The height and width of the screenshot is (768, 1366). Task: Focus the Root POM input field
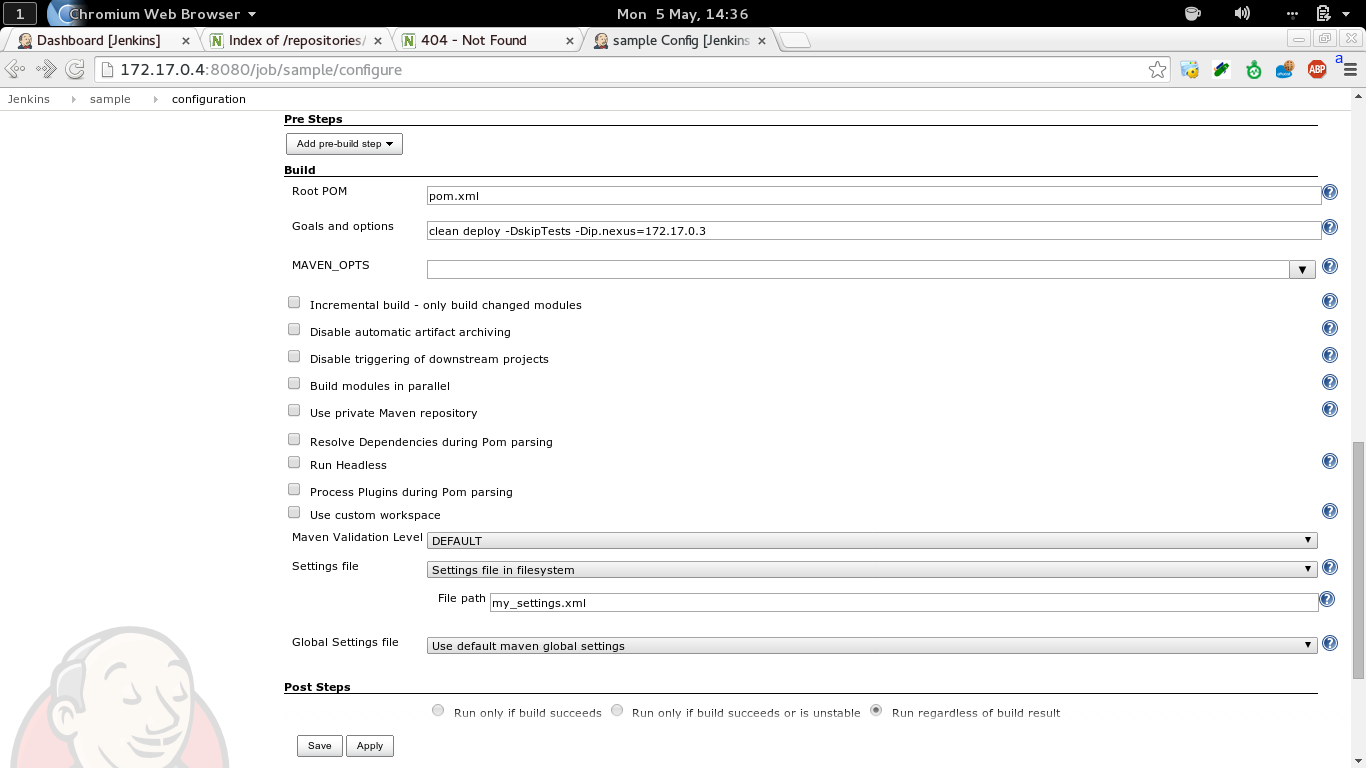pyautogui.click(x=874, y=196)
